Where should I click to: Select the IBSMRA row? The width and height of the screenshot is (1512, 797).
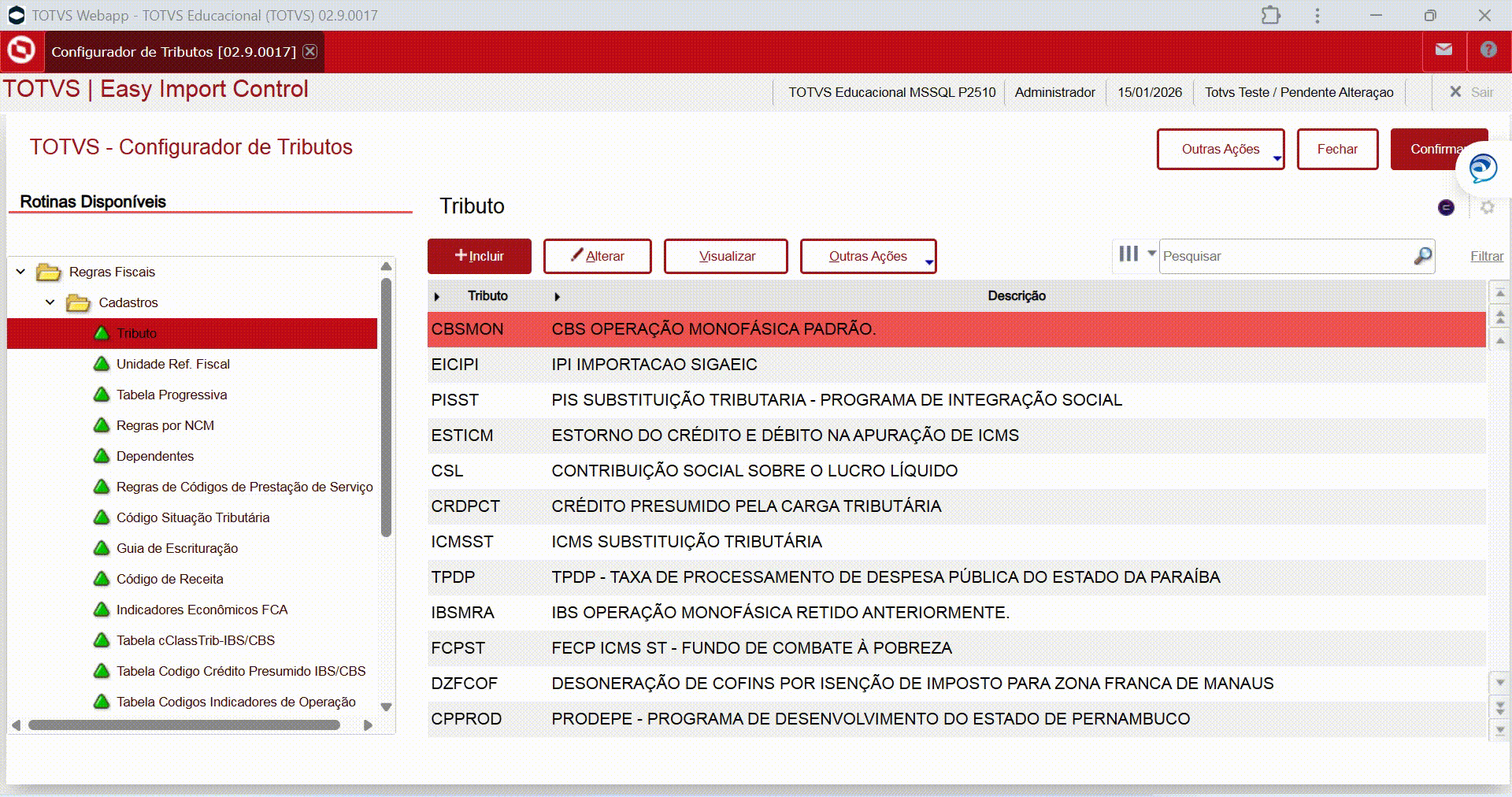point(956,613)
